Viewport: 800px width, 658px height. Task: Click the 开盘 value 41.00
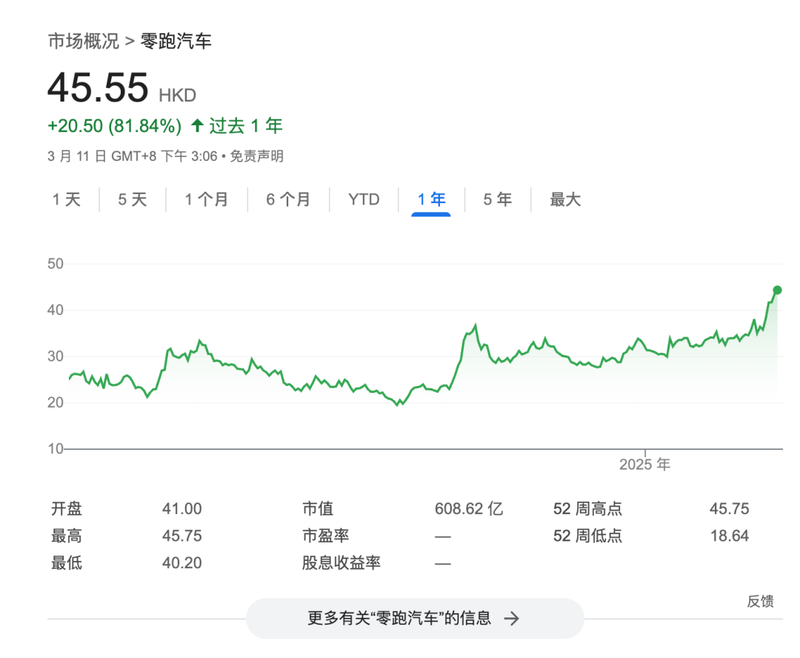[182, 509]
